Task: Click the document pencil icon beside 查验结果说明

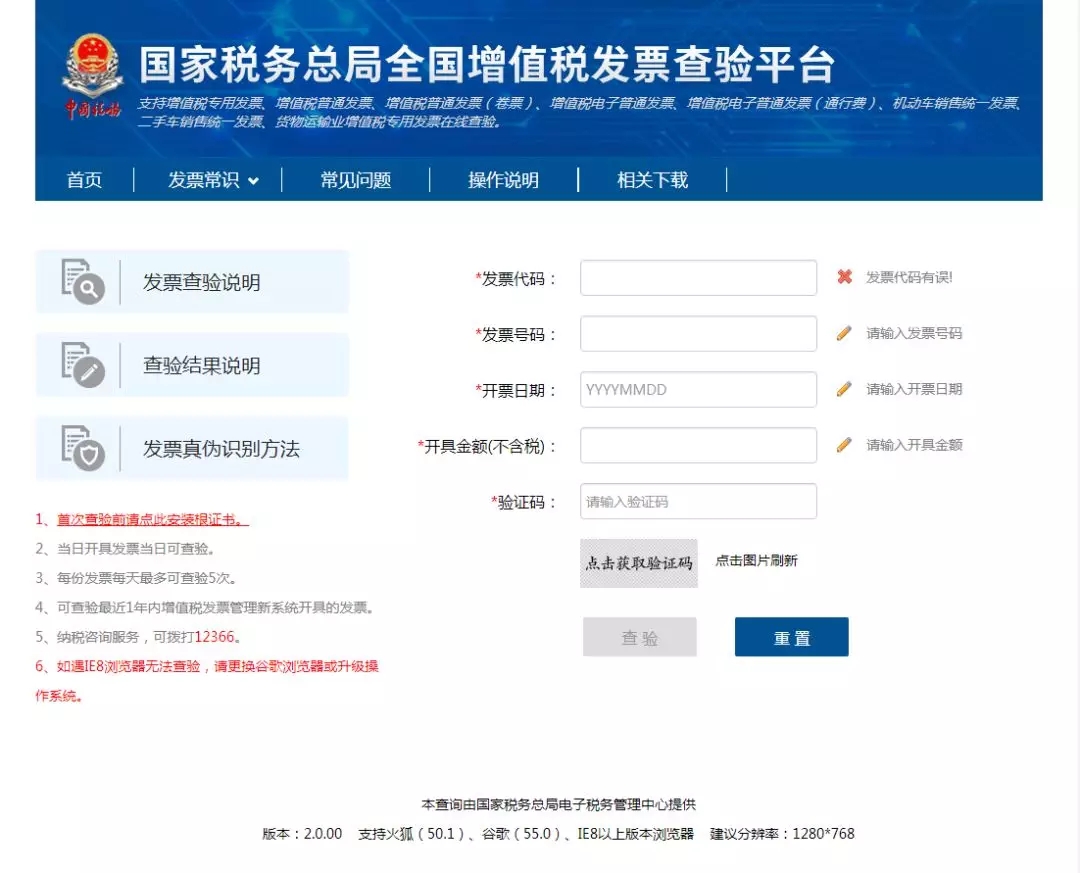Action: 83,364
